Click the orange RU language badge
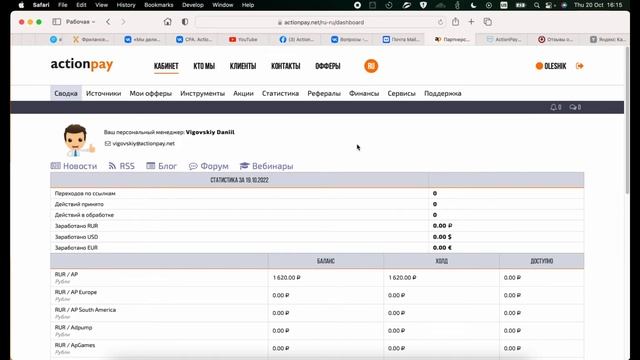Image resolution: width=640 pixels, height=360 pixels. 371,66
